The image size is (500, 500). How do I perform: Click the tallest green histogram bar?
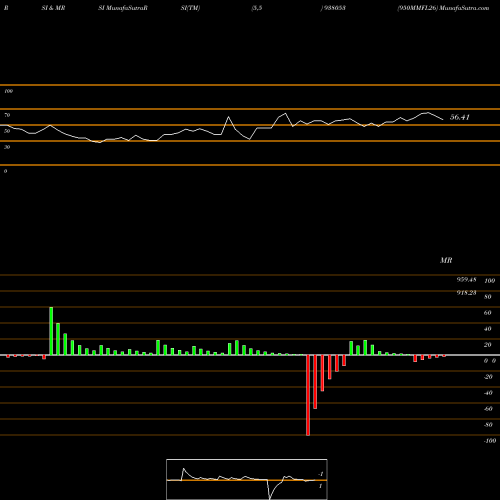coord(51,331)
